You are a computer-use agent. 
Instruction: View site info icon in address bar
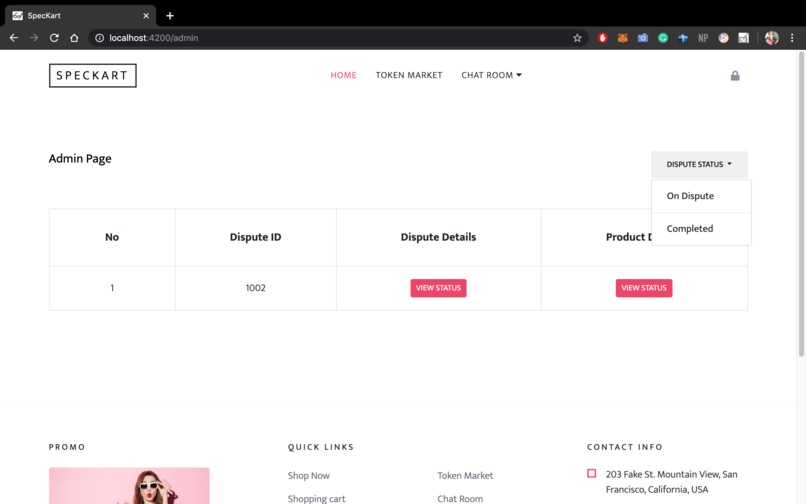[x=100, y=38]
